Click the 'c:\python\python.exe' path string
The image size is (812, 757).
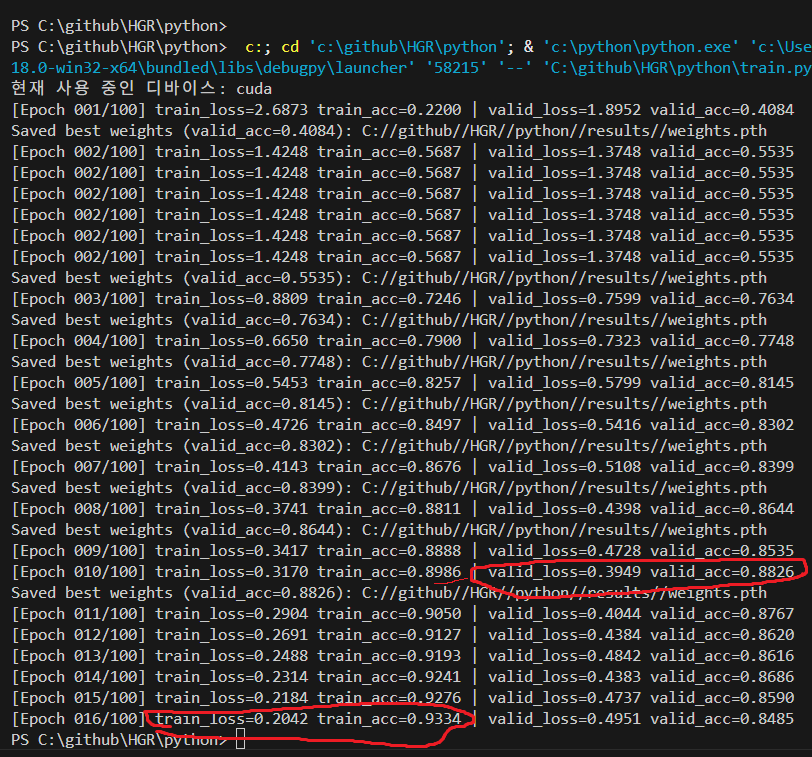[642, 47]
